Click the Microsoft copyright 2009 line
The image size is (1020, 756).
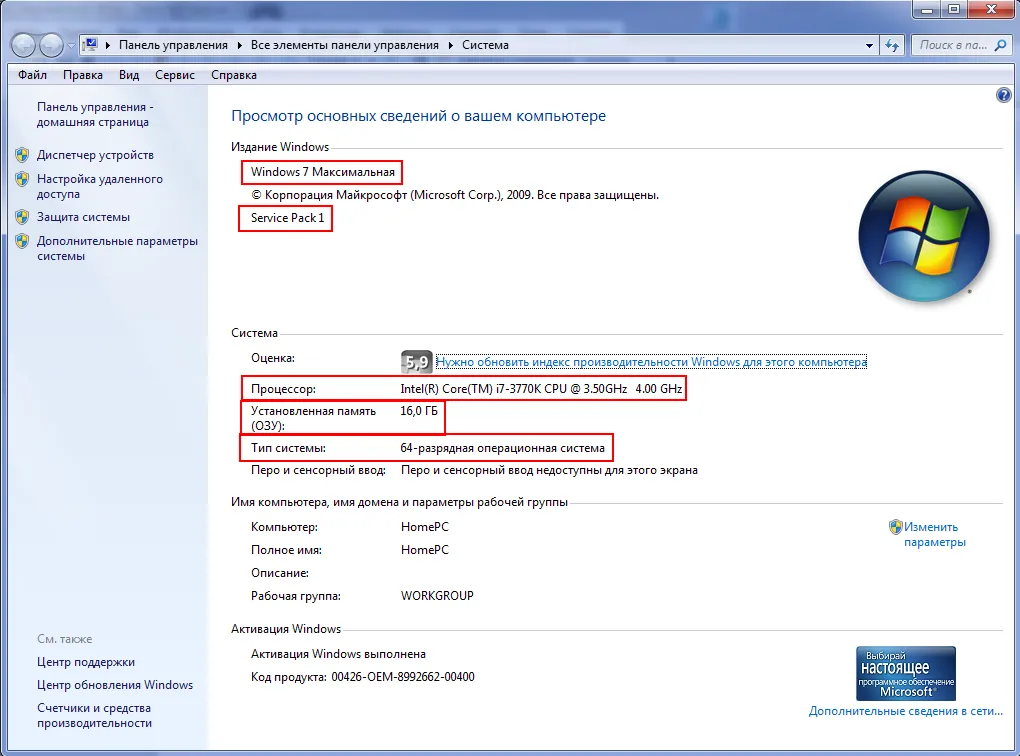click(455, 195)
